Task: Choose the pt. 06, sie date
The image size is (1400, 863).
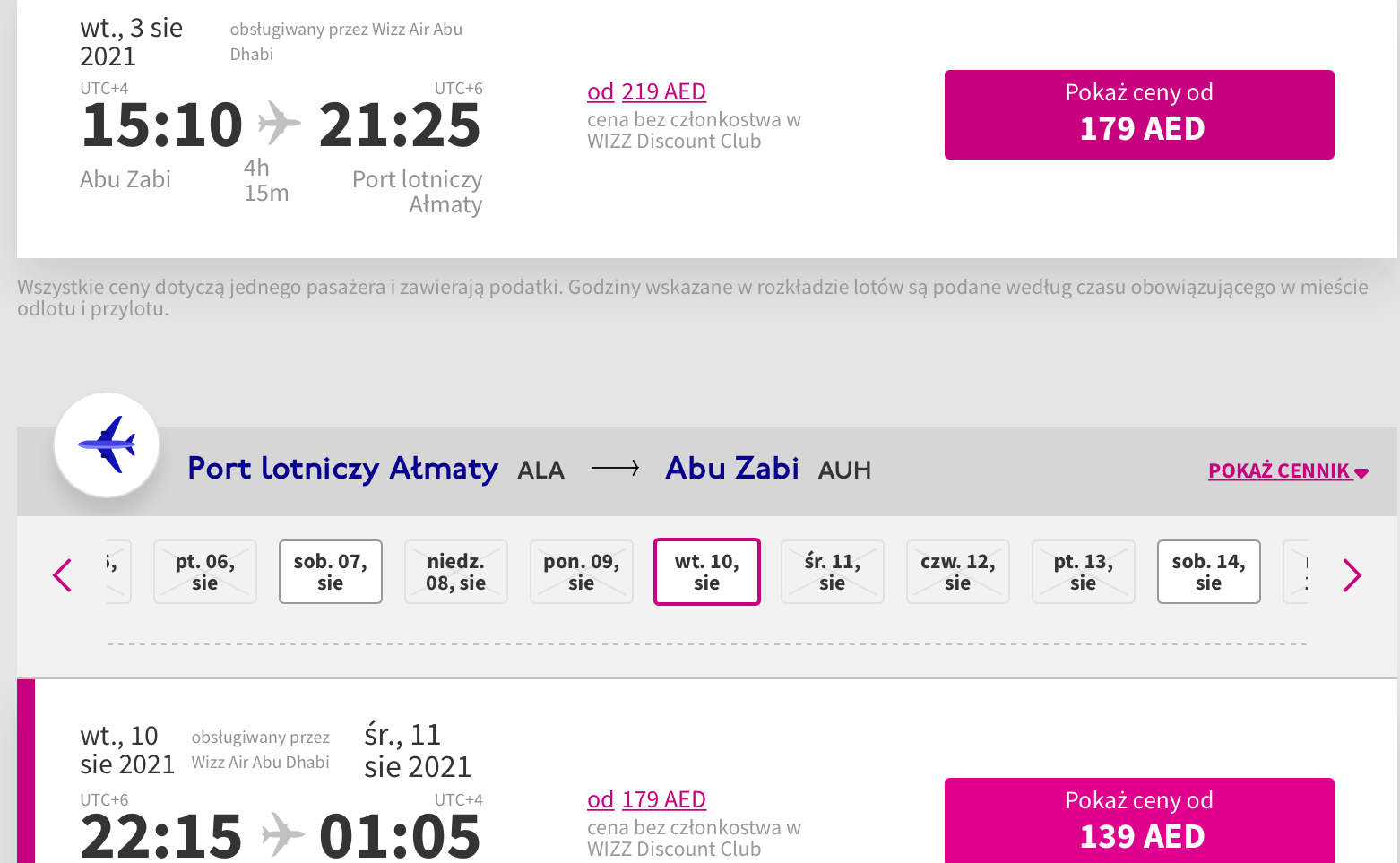Action: click(205, 572)
